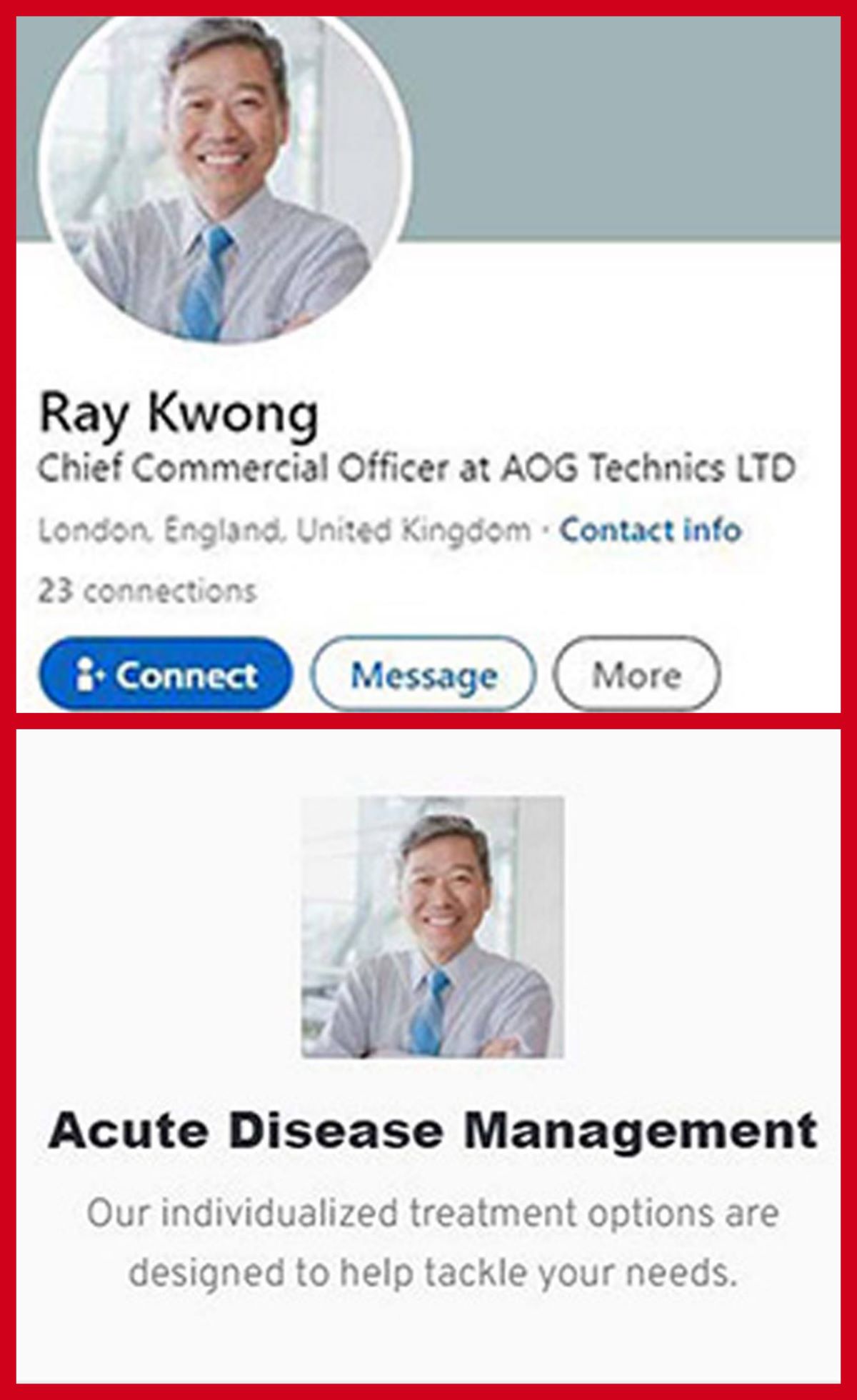The width and height of the screenshot is (857, 1400).
Task: Click the Acute Disease Management heading
Action: pos(433,1131)
